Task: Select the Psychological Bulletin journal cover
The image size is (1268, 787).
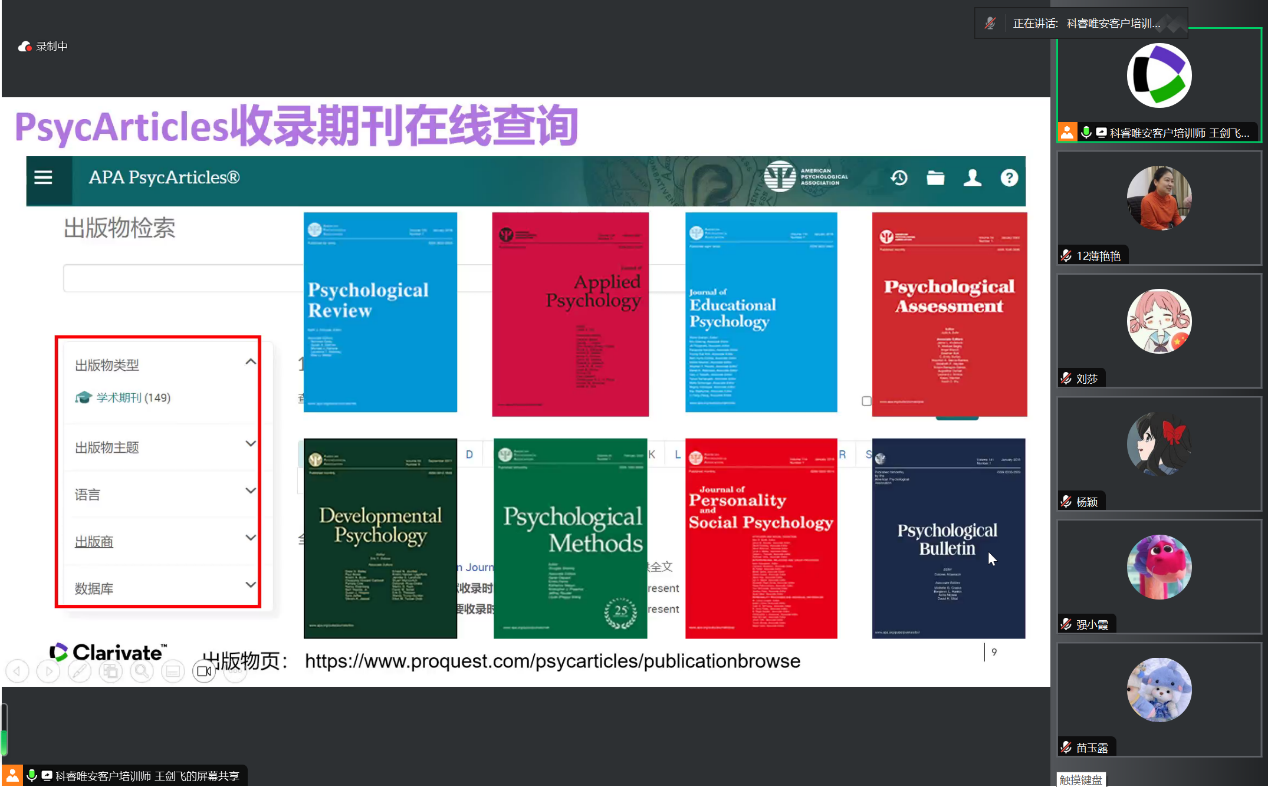Action: pyautogui.click(x=948, y=538)
